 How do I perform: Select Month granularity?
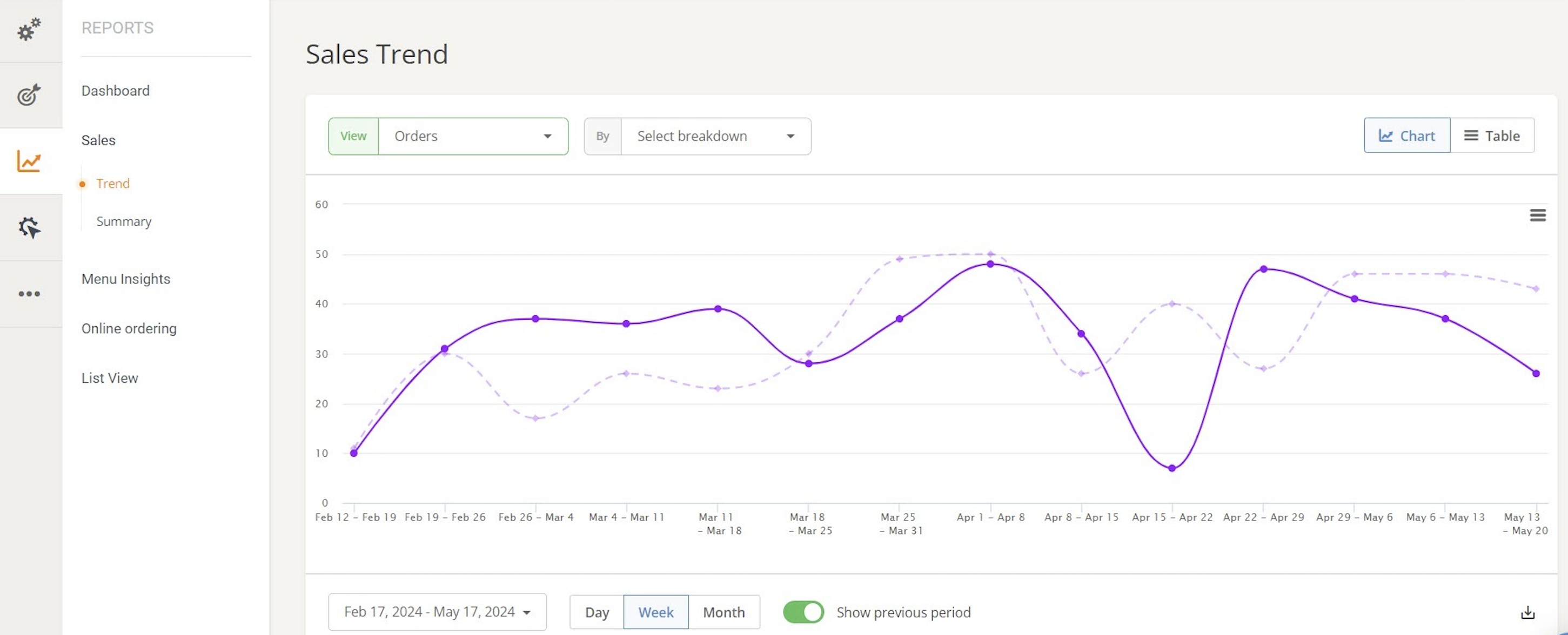(723, 612)
